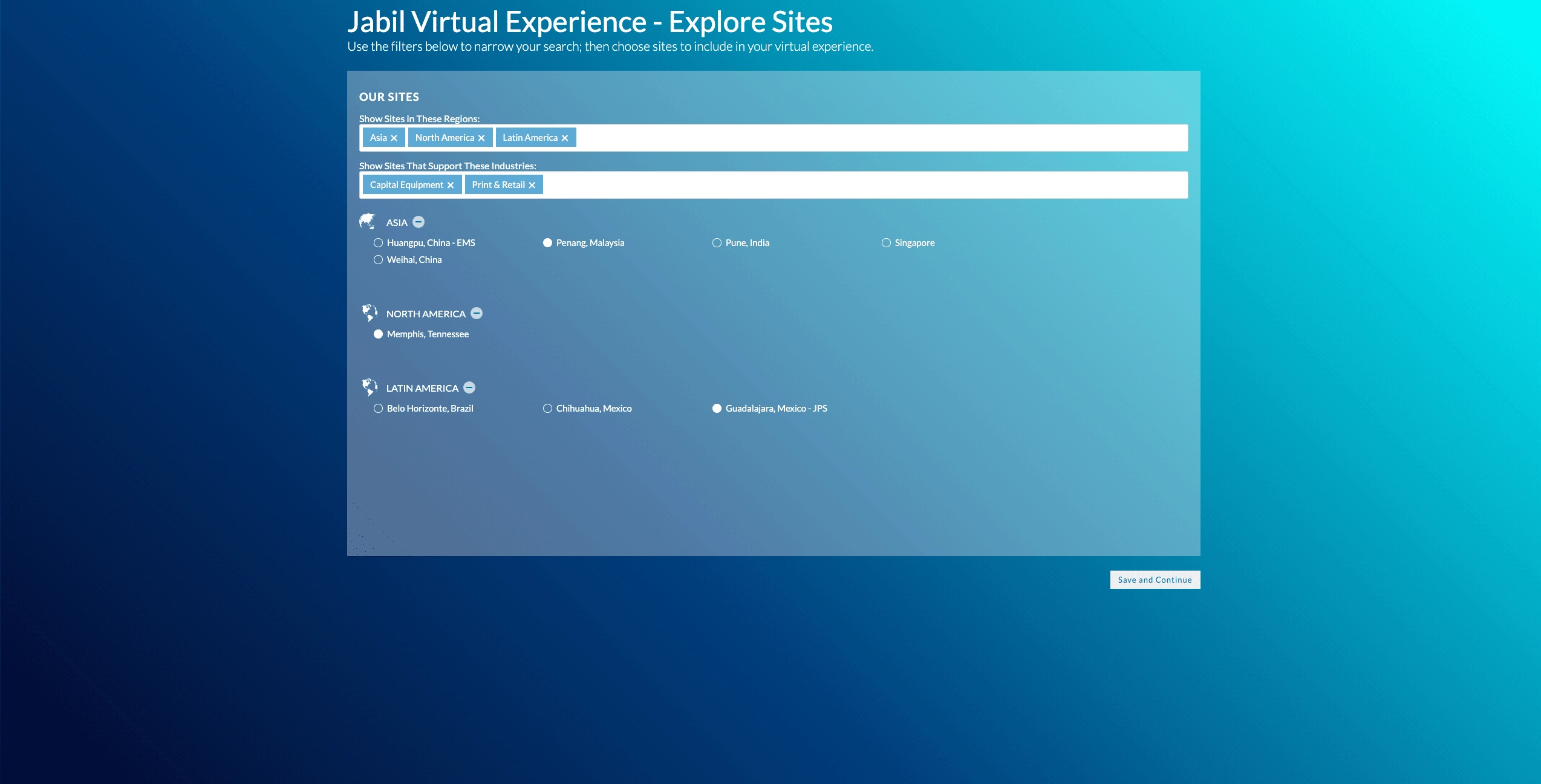Collapse the North America section

click(x=477, y=313)
